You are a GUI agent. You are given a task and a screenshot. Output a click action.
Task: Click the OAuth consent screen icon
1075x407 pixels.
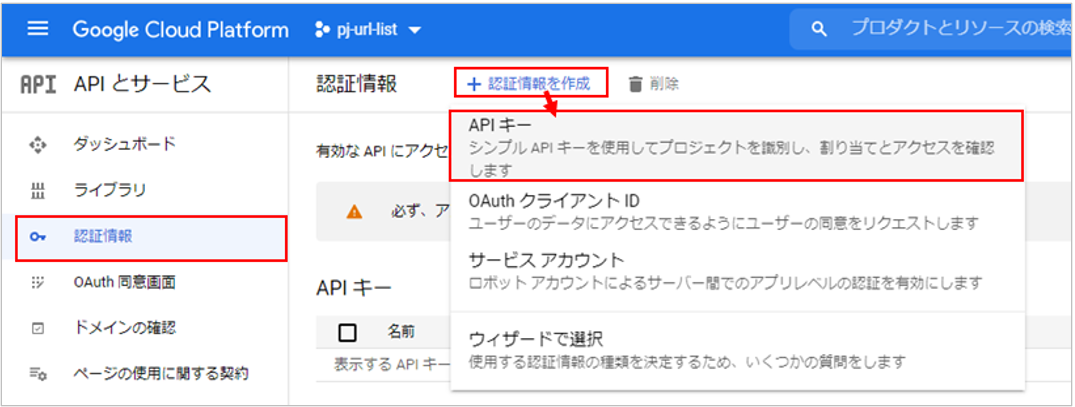pos(38,283)
